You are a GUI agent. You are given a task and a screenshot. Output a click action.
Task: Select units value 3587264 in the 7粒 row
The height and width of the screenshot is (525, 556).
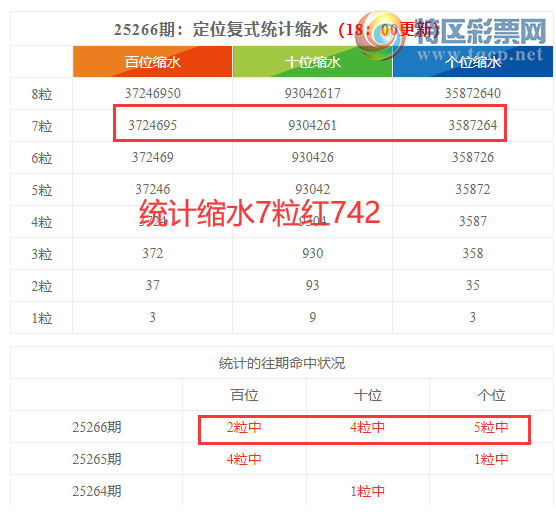473,125
